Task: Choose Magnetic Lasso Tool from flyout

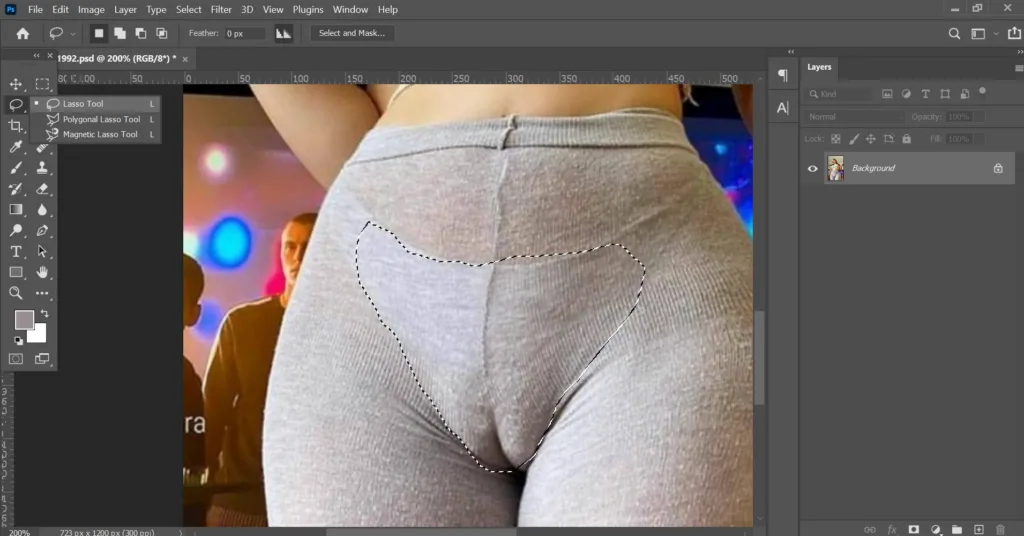Action: 100,134
